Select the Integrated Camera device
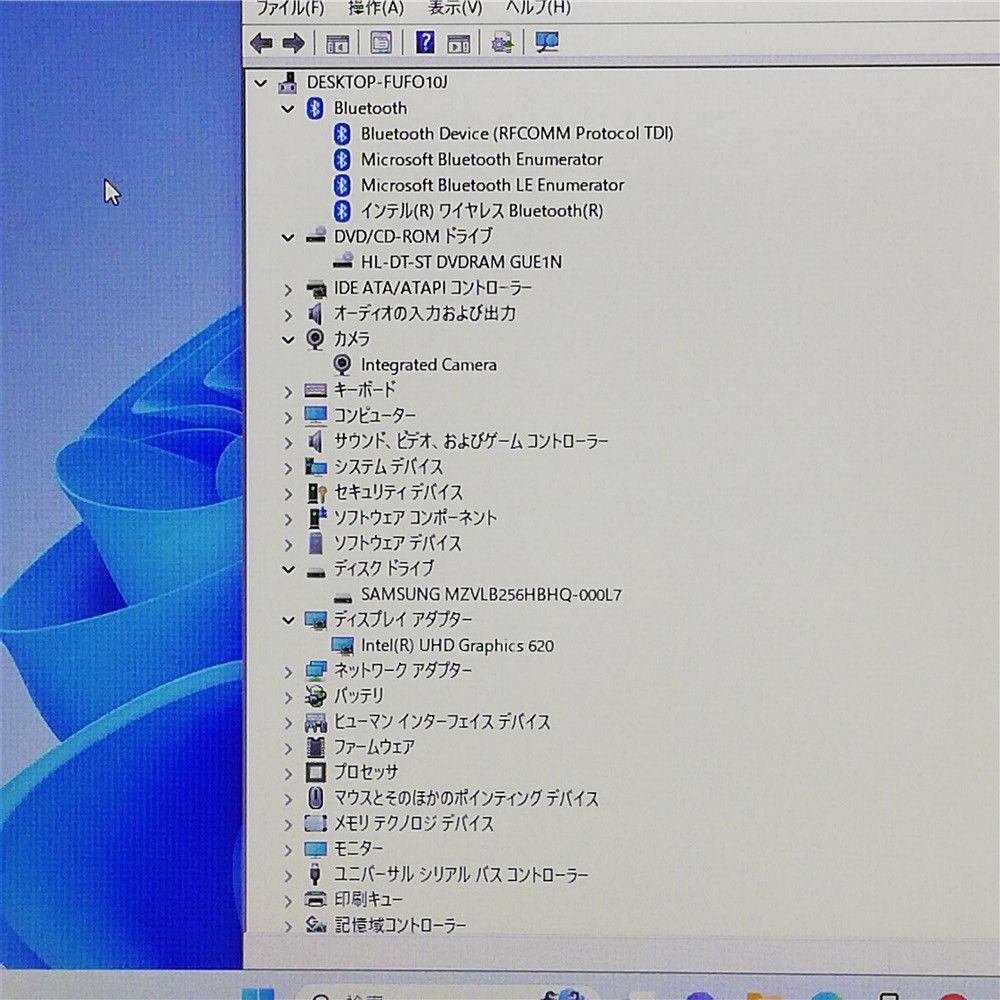The width and height of the screenshot is (1000, 1000). [x=429, y=365]
